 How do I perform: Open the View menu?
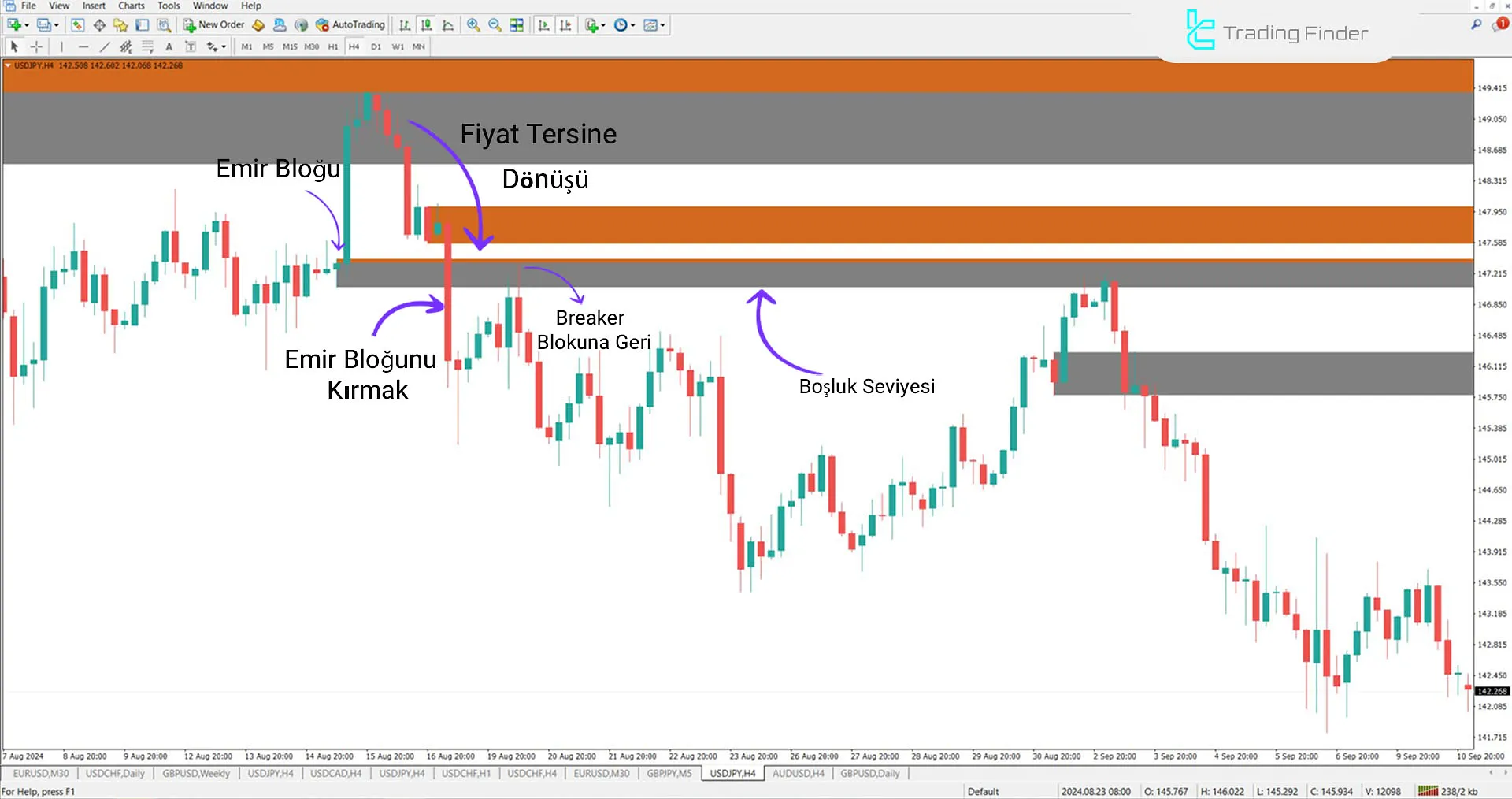point(59,6)
